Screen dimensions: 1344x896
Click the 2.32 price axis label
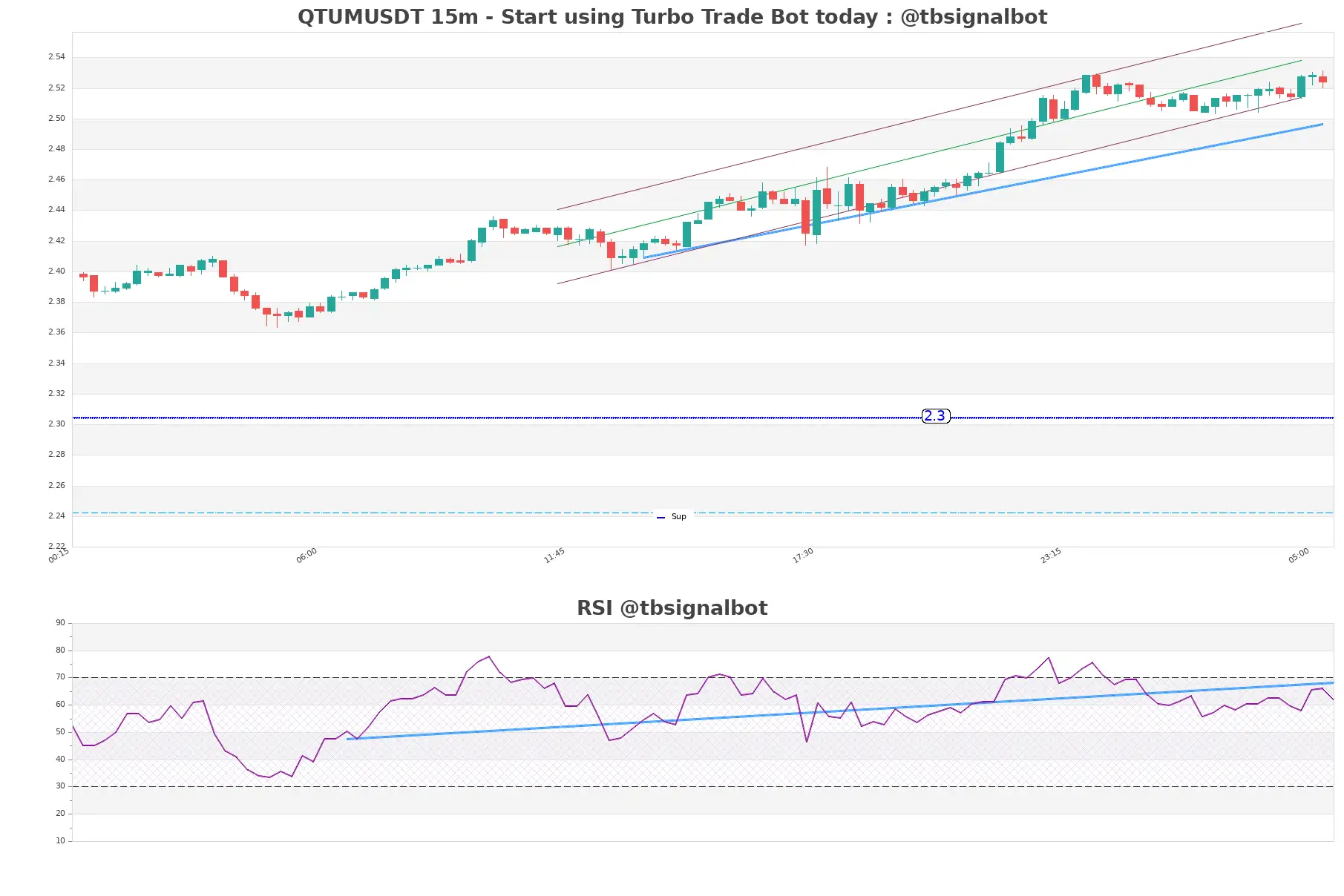pos(56,393)
